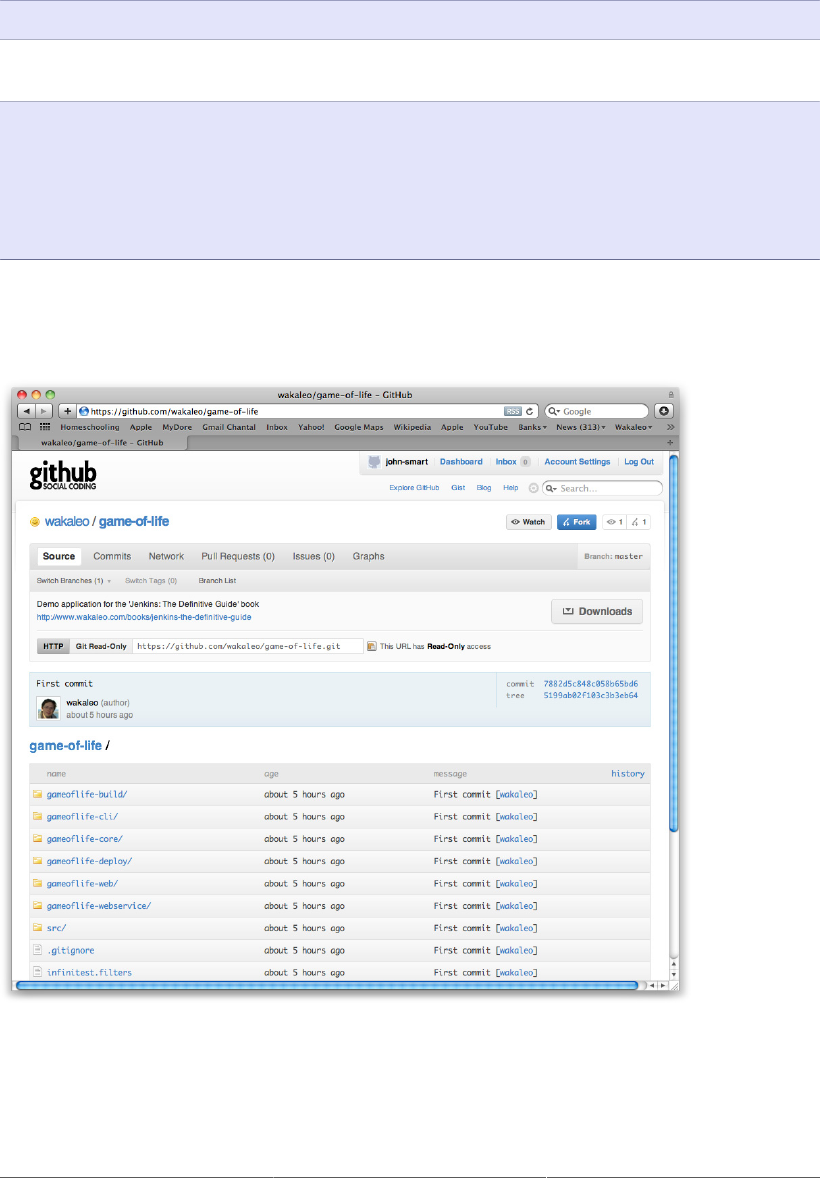Open the Explore GitHub link
820x1178 pixels.
click(414, 488)
